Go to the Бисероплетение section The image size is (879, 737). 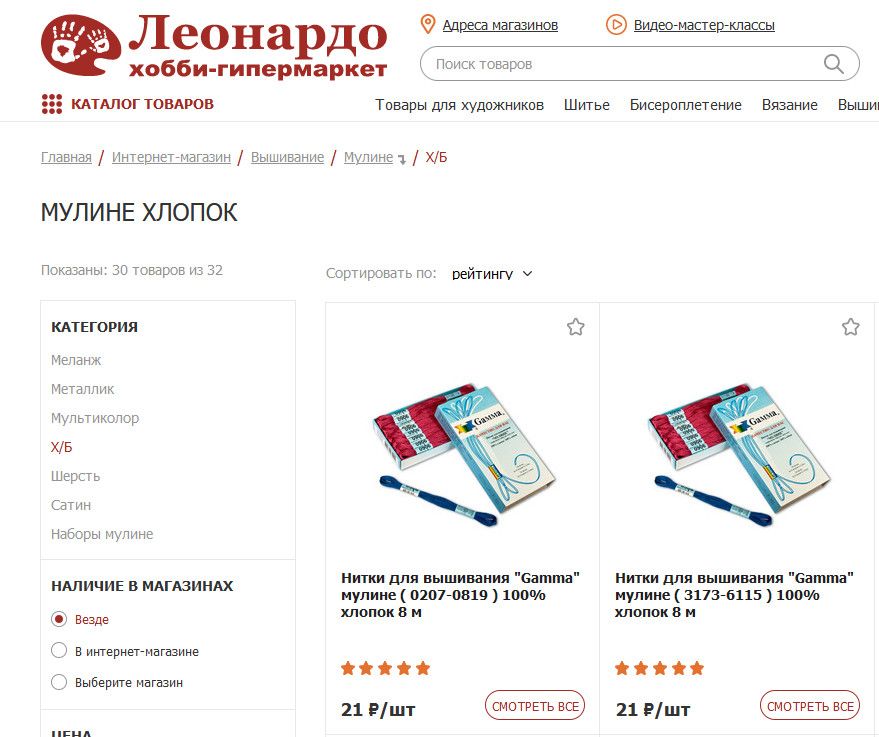click(x=685, y=105)
